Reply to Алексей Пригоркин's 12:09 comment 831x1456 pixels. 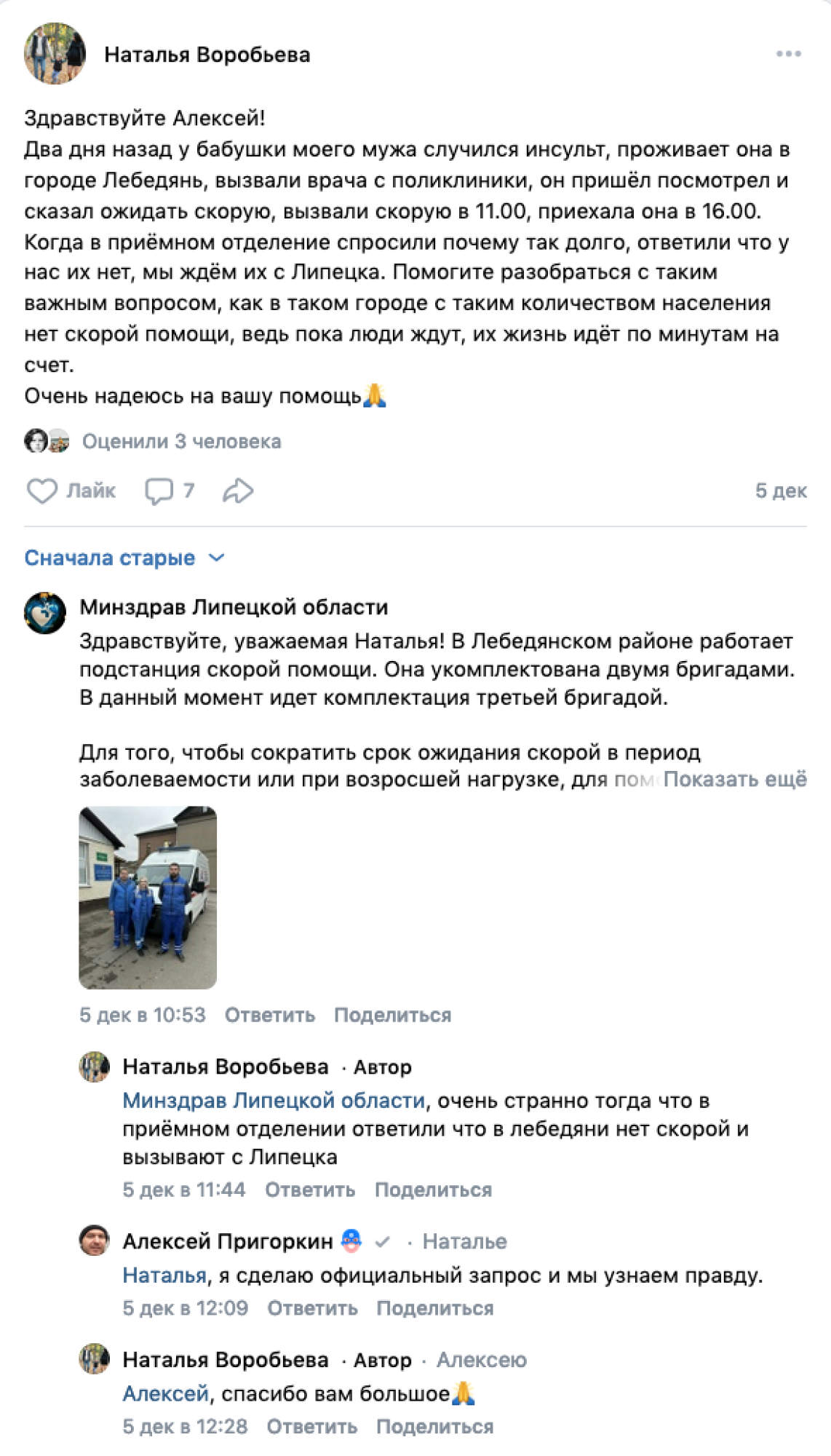click(x=312, y=1308)
